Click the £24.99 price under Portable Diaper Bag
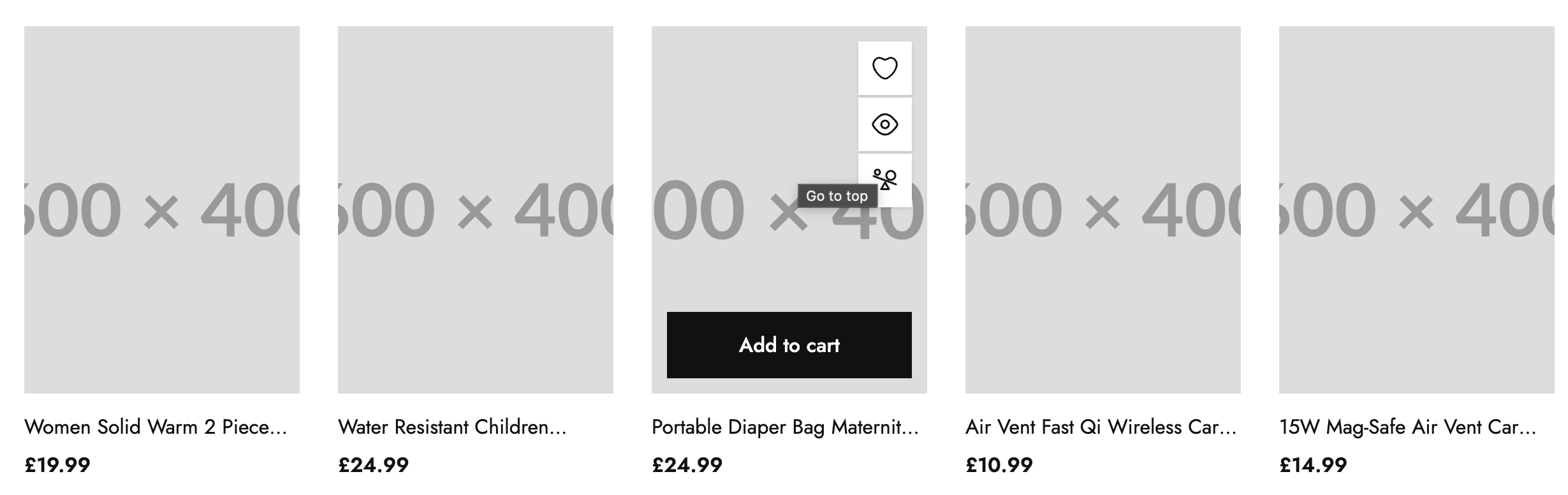 [687, 465]
